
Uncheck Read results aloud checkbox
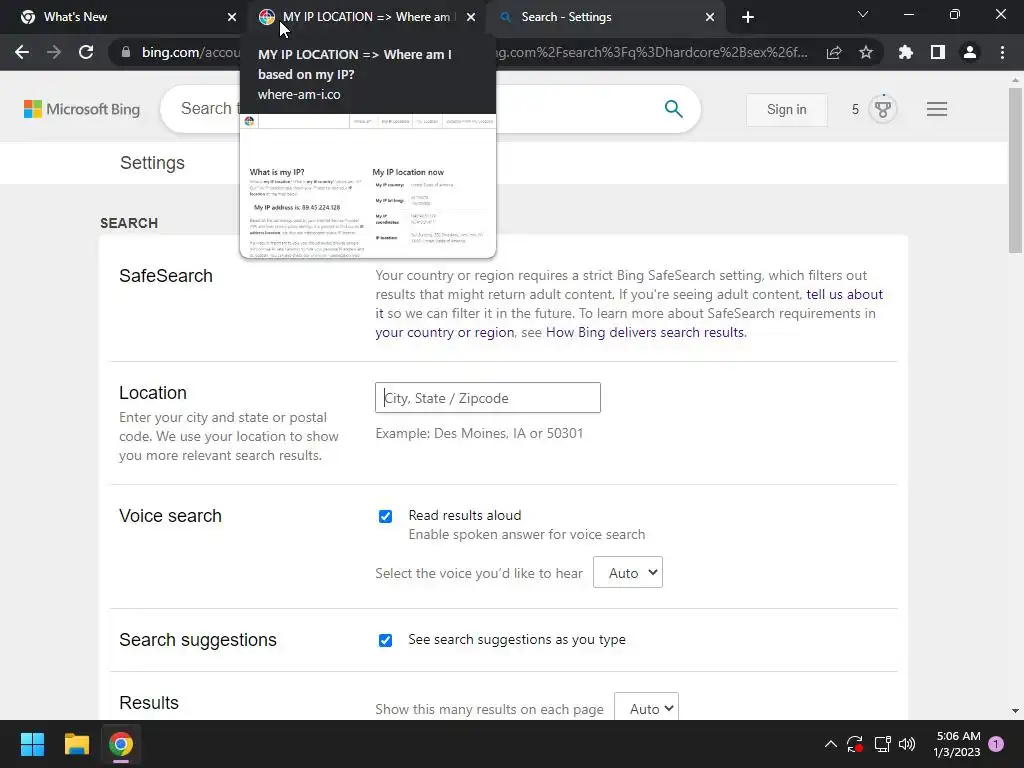(385, 517)
